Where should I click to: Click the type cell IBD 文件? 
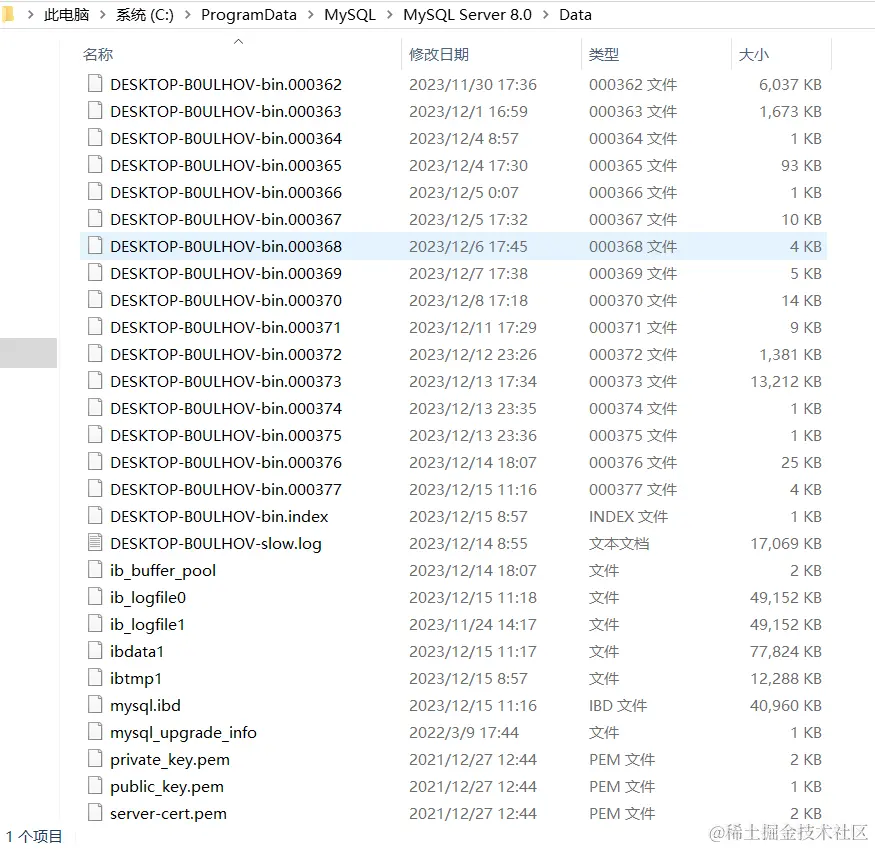pyautogui.click(x=618, y=706)
